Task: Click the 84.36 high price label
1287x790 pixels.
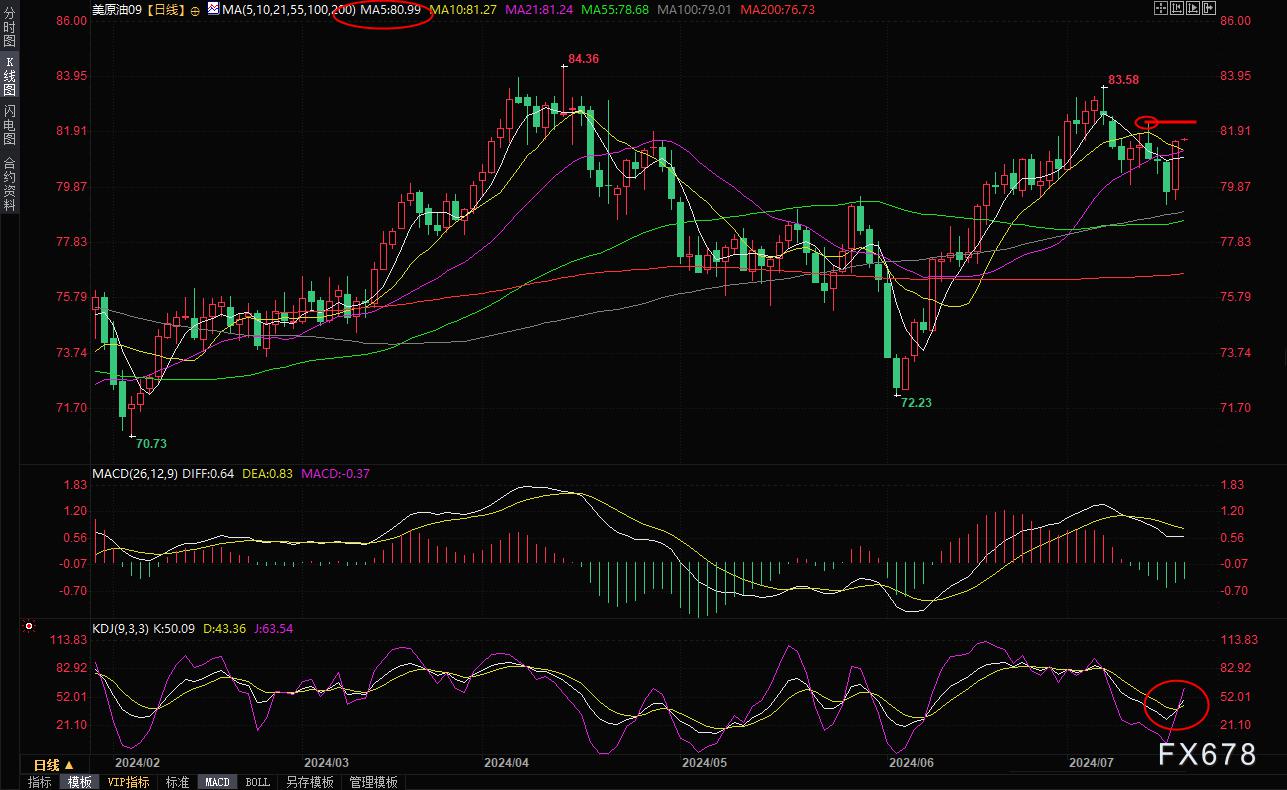Action: (584, 59)
